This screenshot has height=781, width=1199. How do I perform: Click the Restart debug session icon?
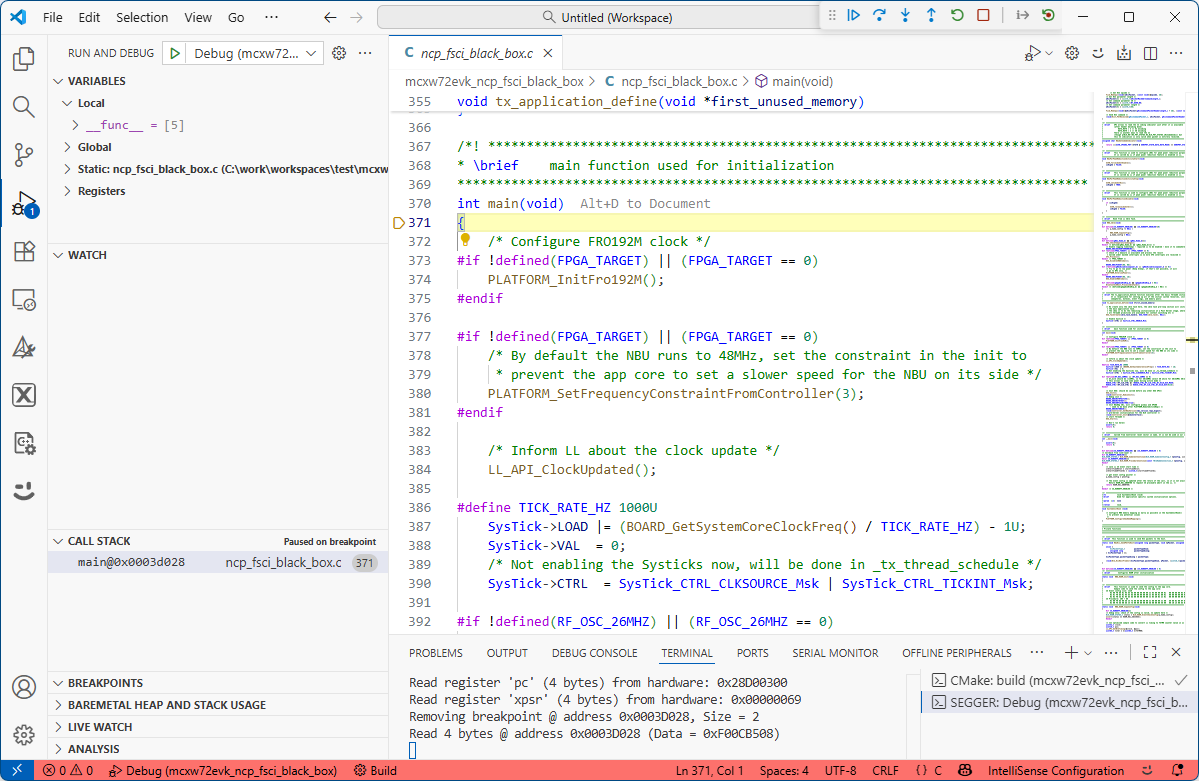[x=958, y=15]
